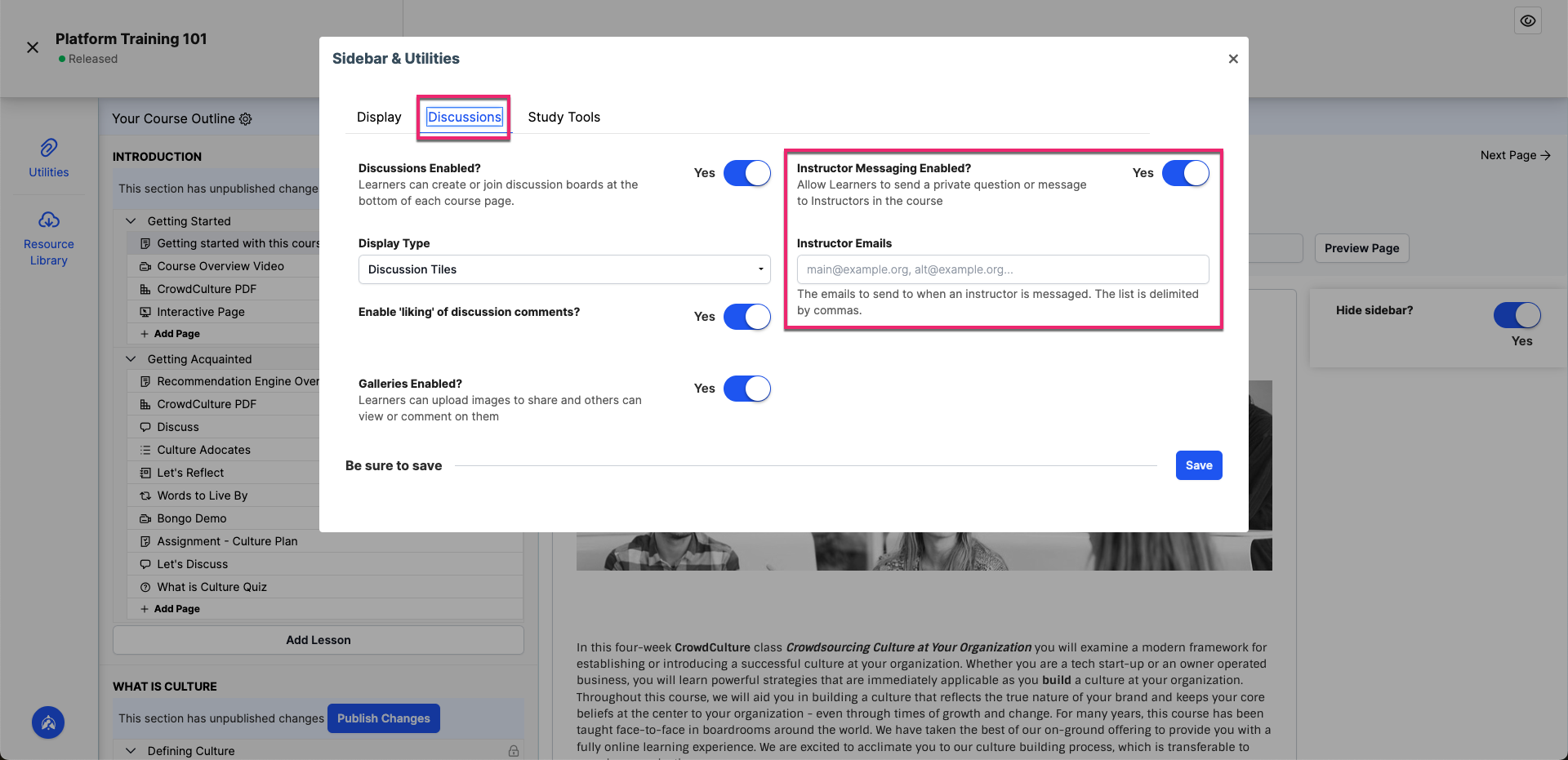Click shuffle icon beside Words to Live By
The image size is (1568, 760).
pyautogui.click(x=145, y=496)
